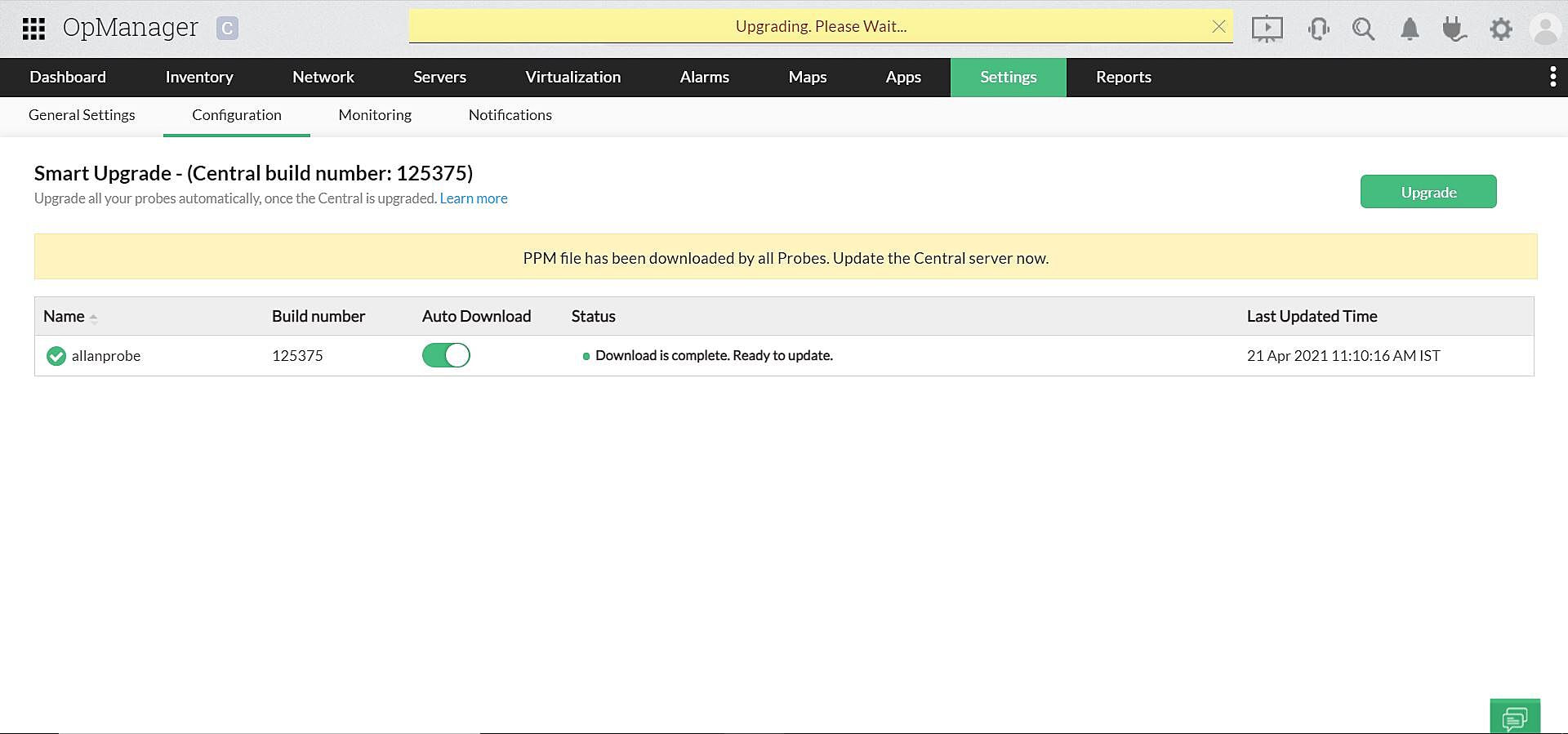Image resolution: width=1568 pixels, height=734 pixels.
Task: Open the presentation screen icon
Action: tap(1267, 29)
